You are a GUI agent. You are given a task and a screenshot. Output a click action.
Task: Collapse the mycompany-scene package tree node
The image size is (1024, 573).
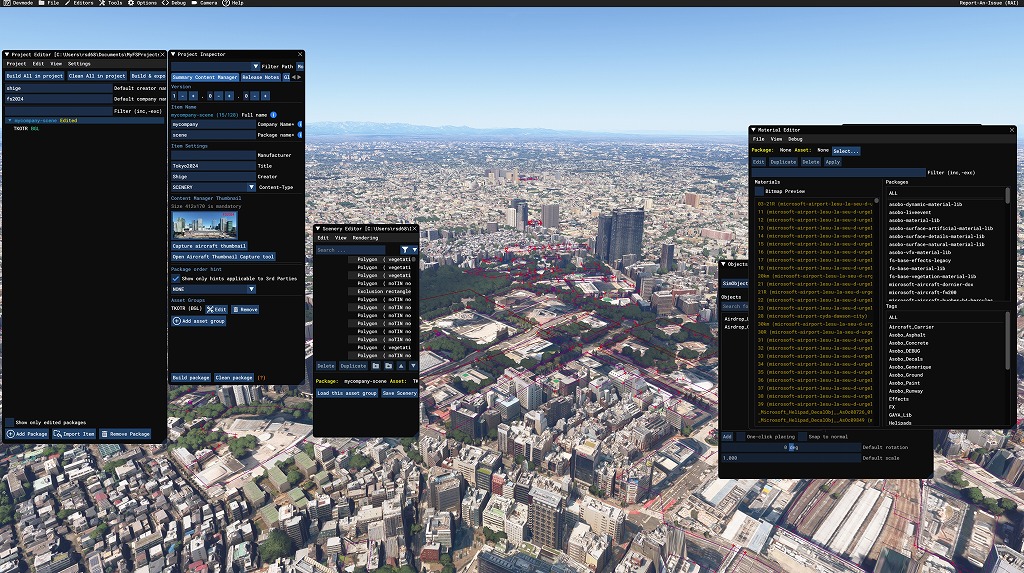coord(9,121)
